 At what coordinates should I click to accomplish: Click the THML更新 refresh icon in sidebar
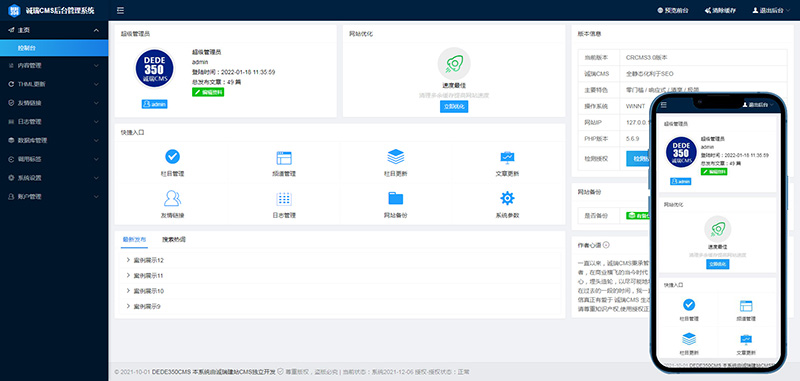tap(12, 84)
